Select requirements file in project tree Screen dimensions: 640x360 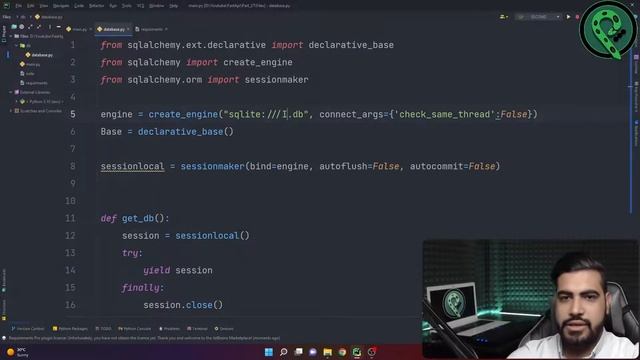coord(34,83)
